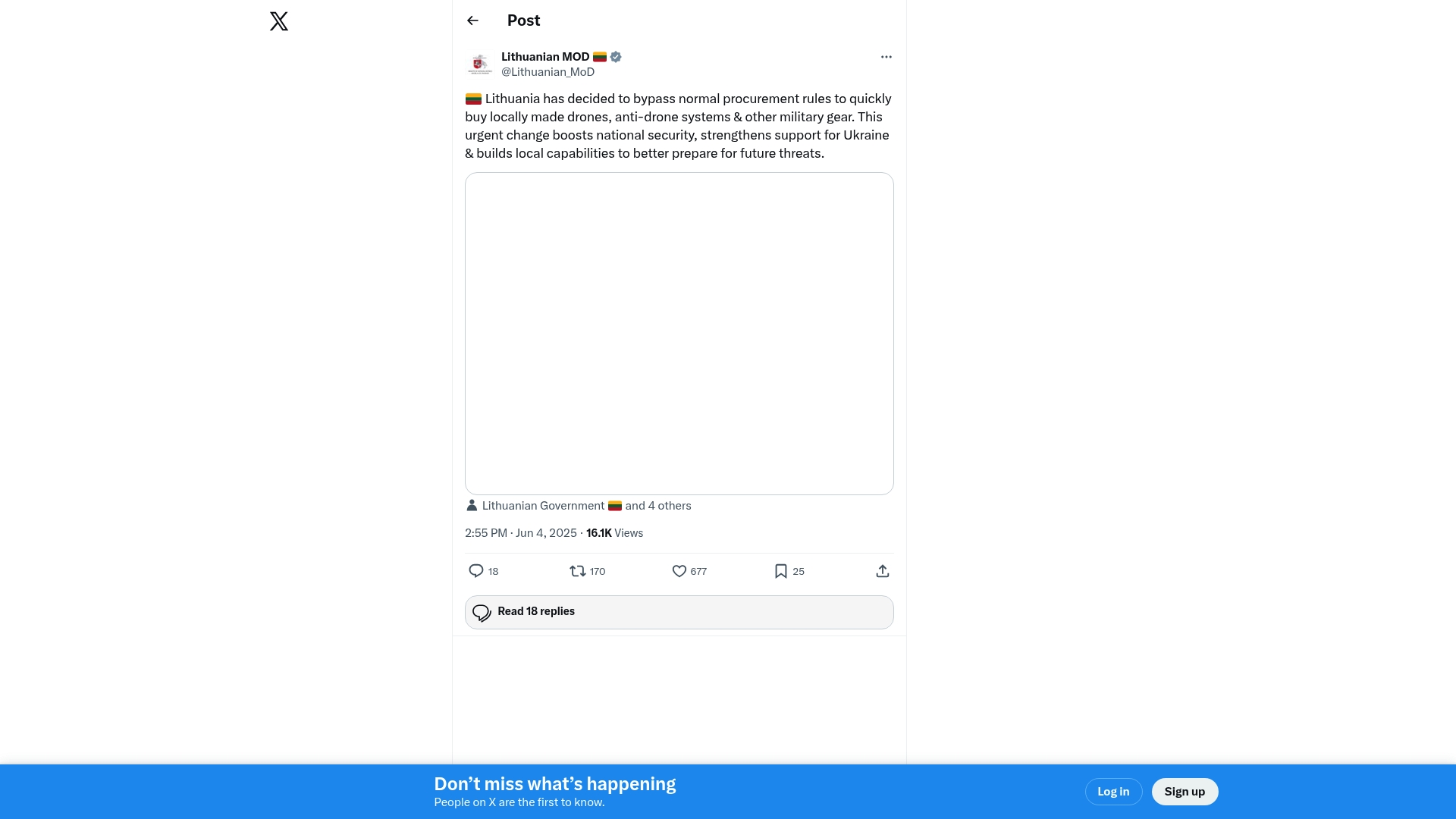Click the Lithuanian MOD profile avatar
Viewport: 1456px width, 819px height.
click(480, 64)
